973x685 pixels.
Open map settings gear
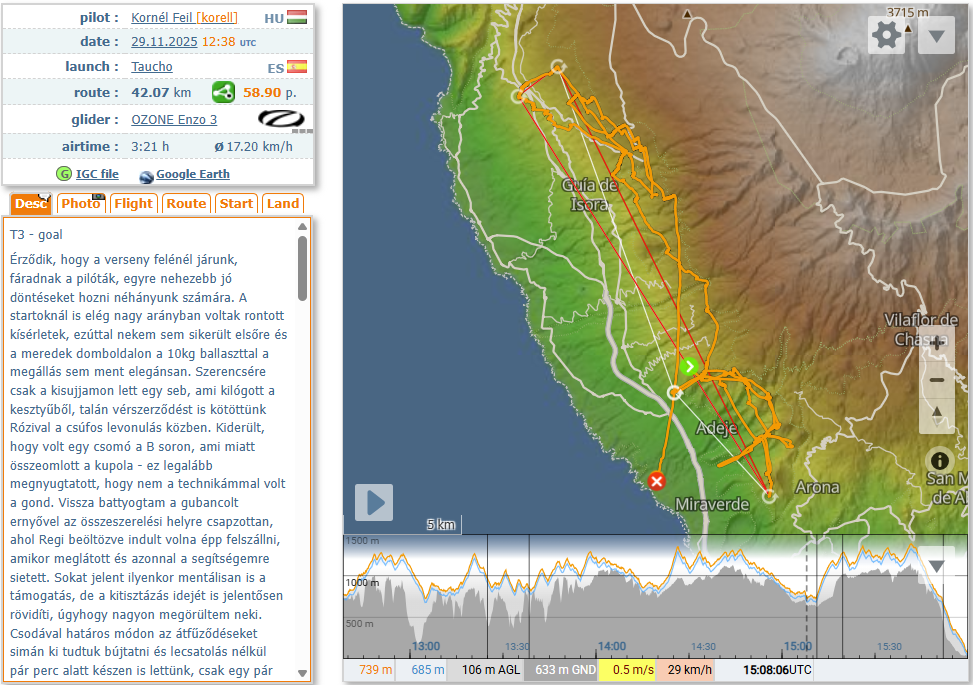886,36
